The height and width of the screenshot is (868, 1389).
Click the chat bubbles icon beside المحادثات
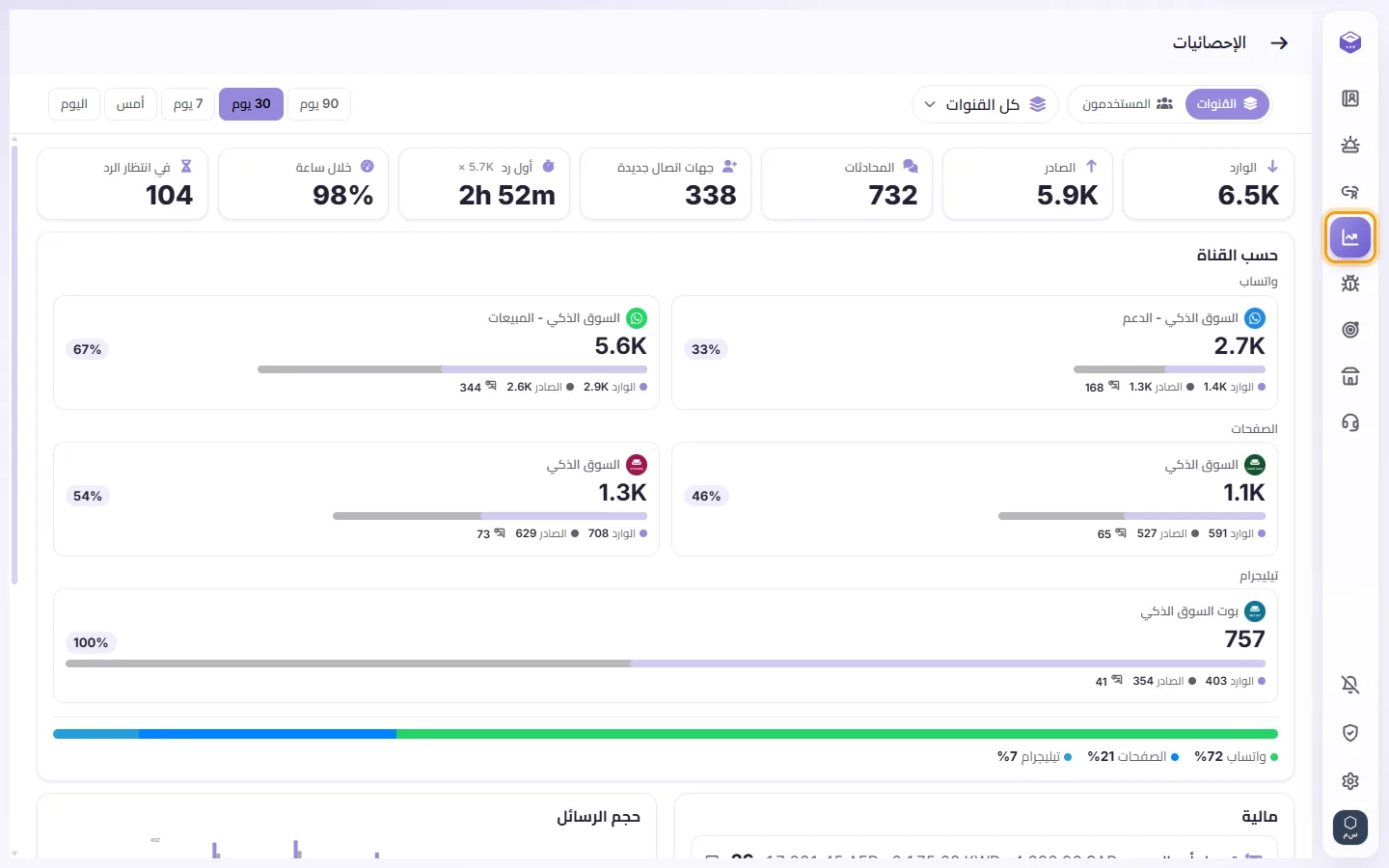pos(911,167)
